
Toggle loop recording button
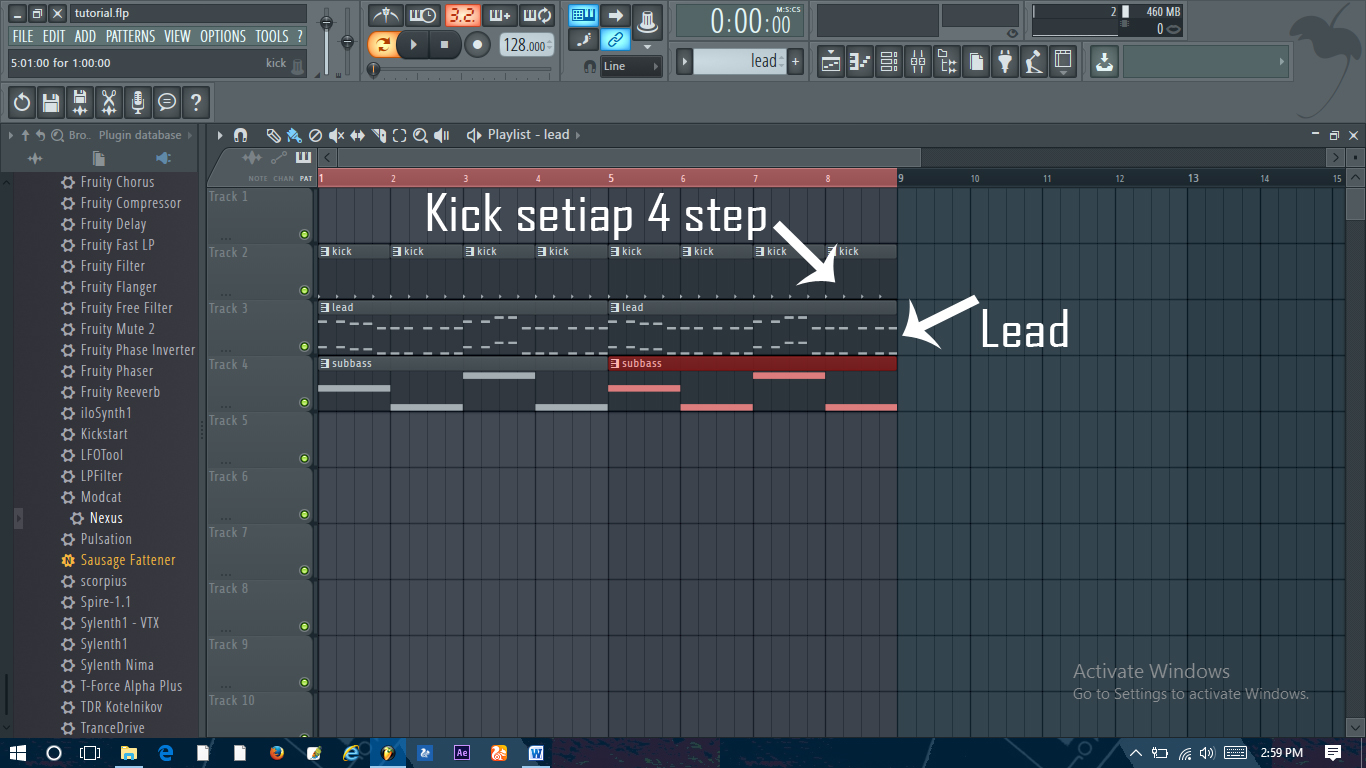pyautogui.click(x=537, y=15)
